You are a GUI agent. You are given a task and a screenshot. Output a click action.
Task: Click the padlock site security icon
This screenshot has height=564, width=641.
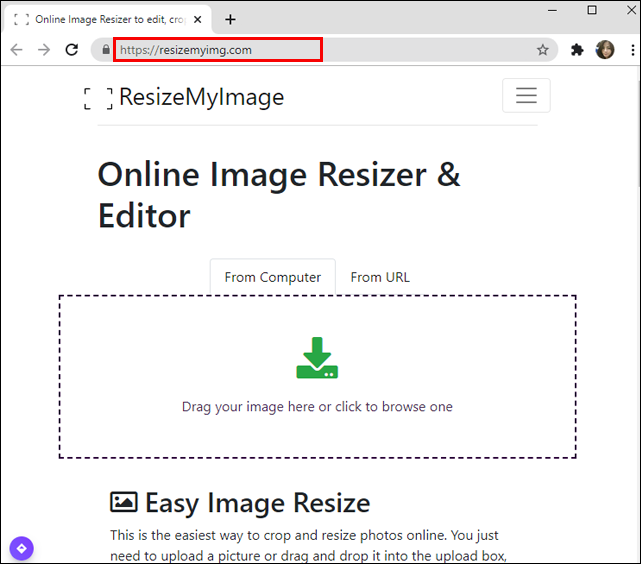pyautogui.click(x=106, y=50)
